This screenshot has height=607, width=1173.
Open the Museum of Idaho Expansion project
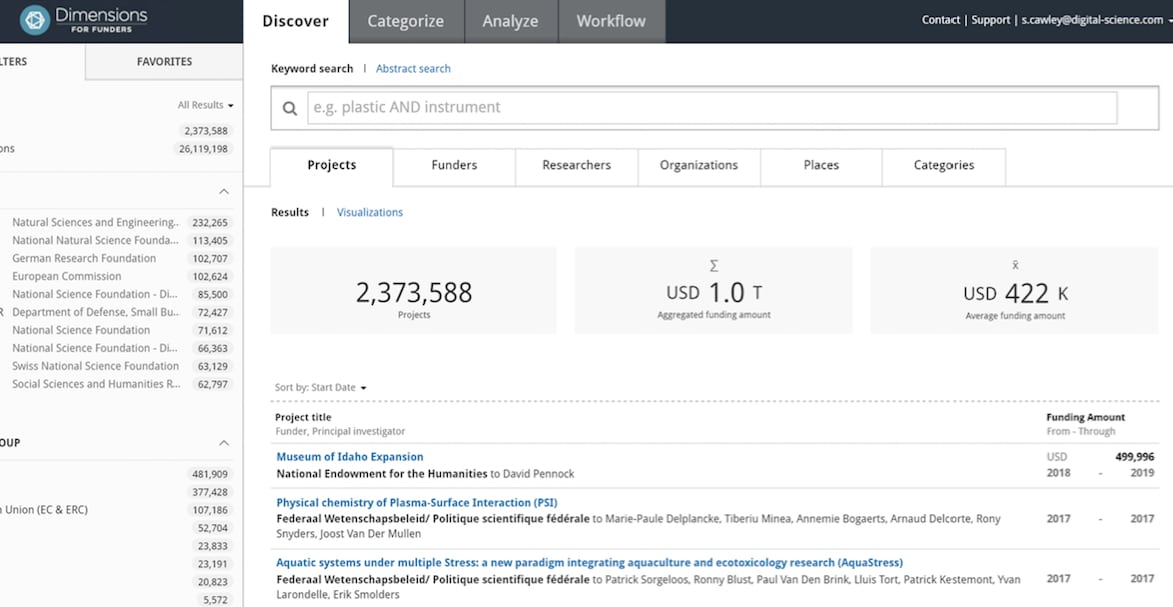point(350,457)
